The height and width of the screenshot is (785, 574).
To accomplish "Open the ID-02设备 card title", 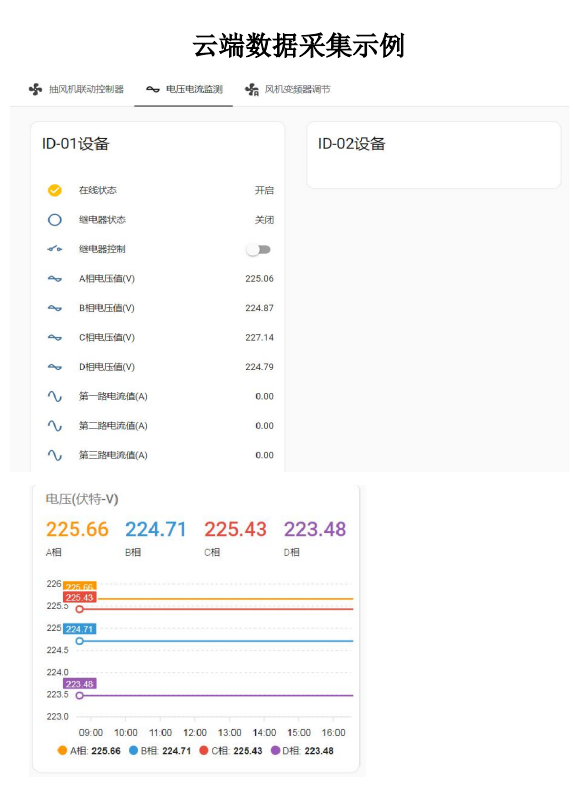I will click(x=352, y=144).
